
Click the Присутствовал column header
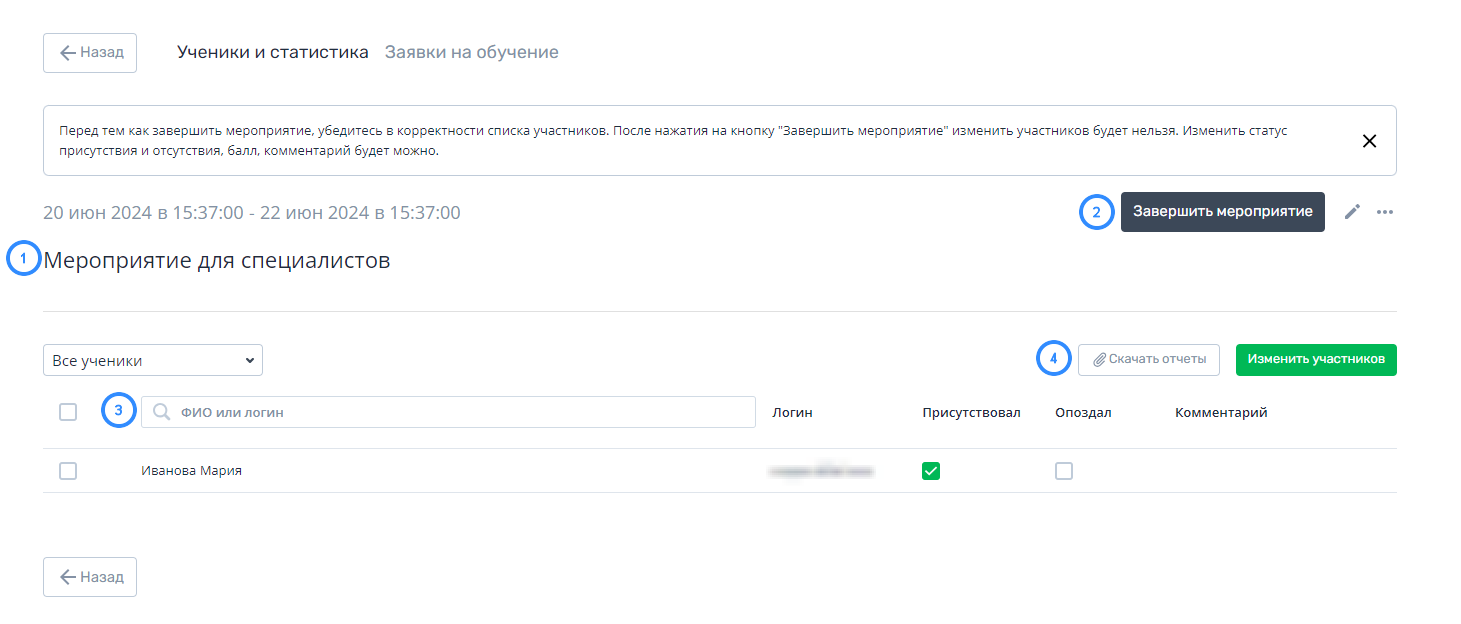pos(971,413)
